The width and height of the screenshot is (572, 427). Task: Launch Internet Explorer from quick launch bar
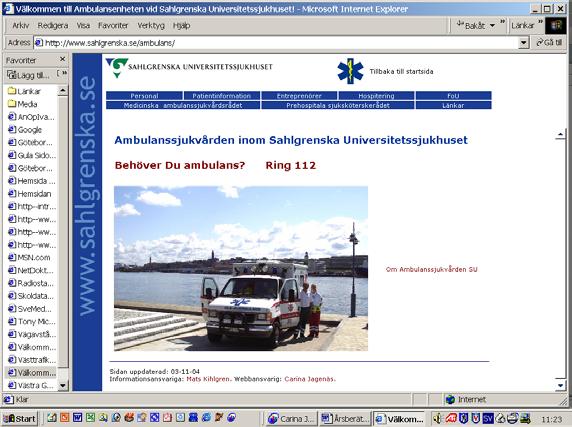pos(206,417)
